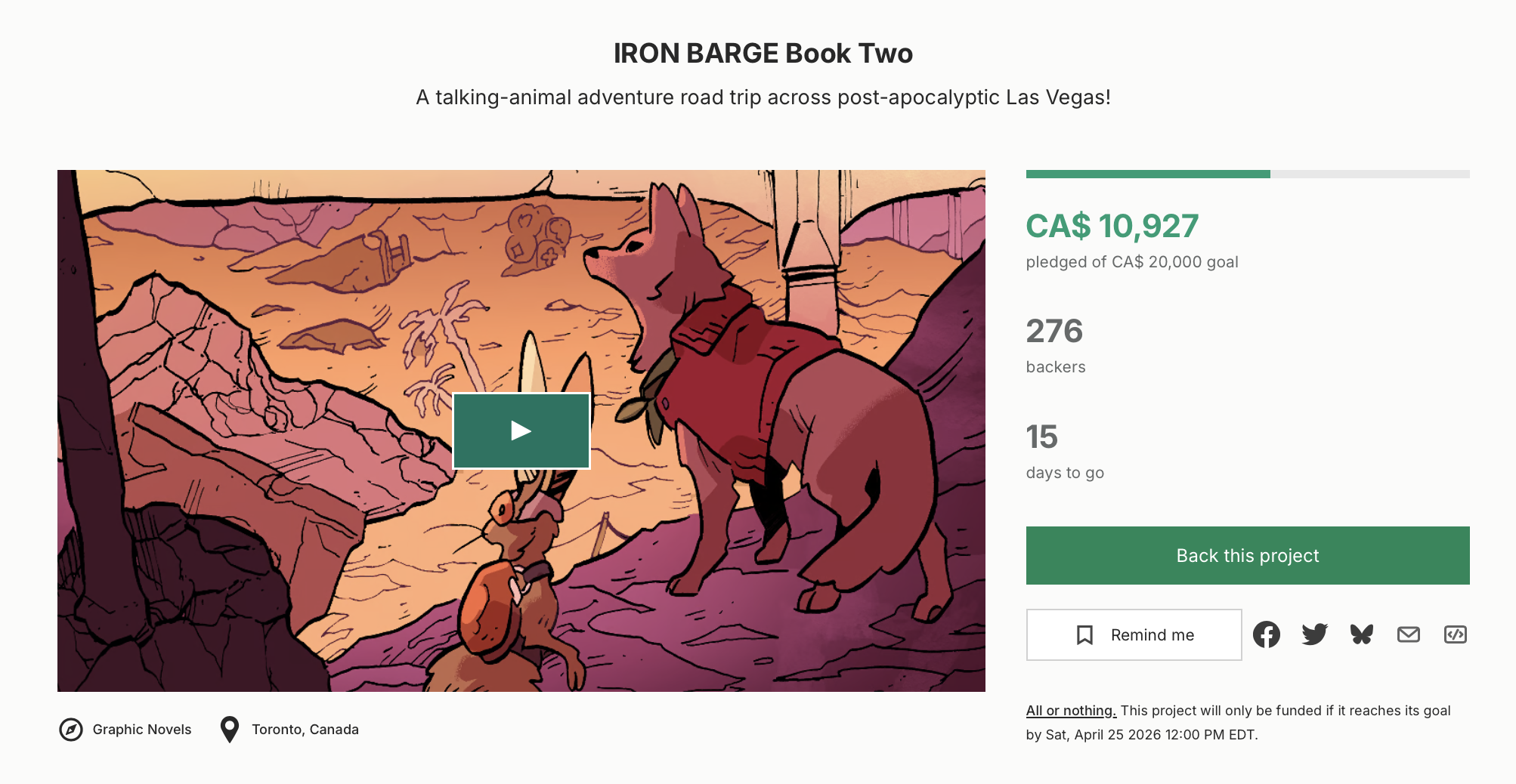This screenshot has height=784, width=1516.
Task: Share project on Bluesky
Action: click(x=1361, y=634)
